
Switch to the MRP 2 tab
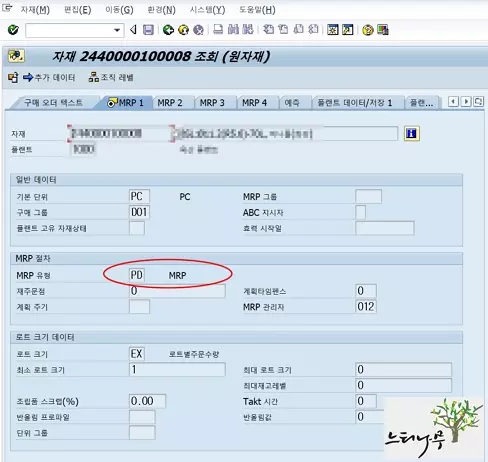170,103
